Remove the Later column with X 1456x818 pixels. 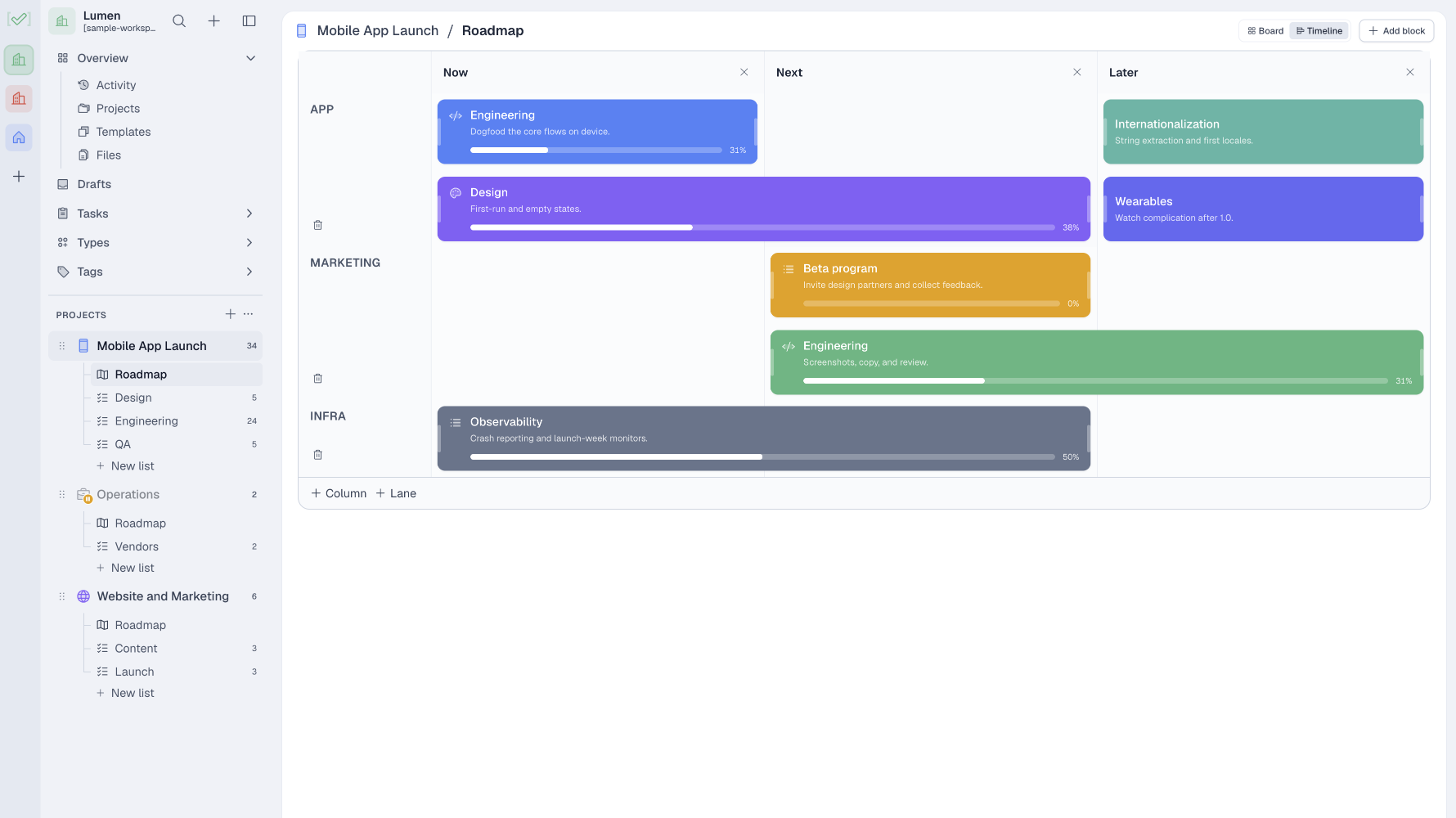1410,72
